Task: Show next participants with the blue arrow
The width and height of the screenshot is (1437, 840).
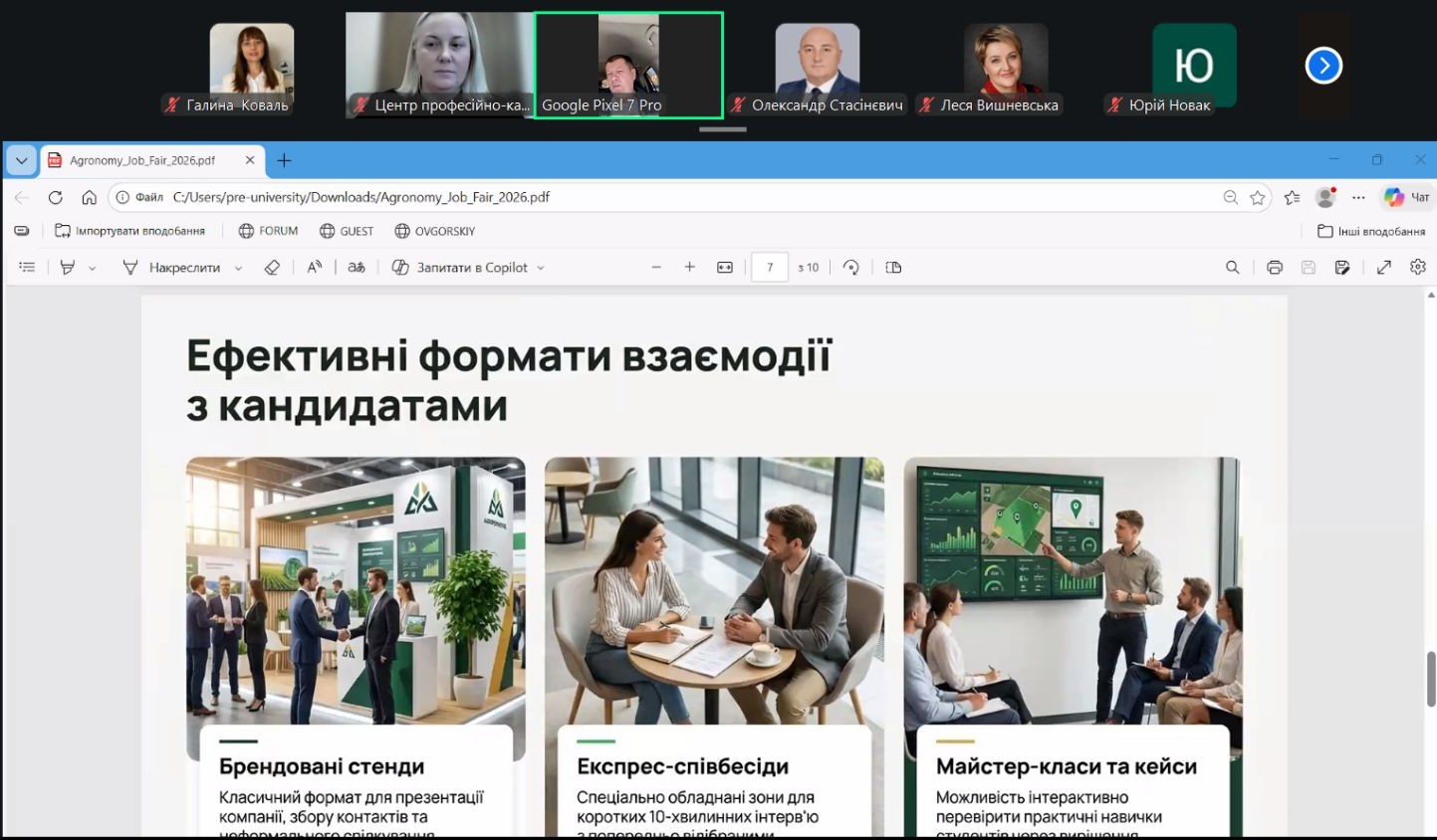Action: [1323, 66]
